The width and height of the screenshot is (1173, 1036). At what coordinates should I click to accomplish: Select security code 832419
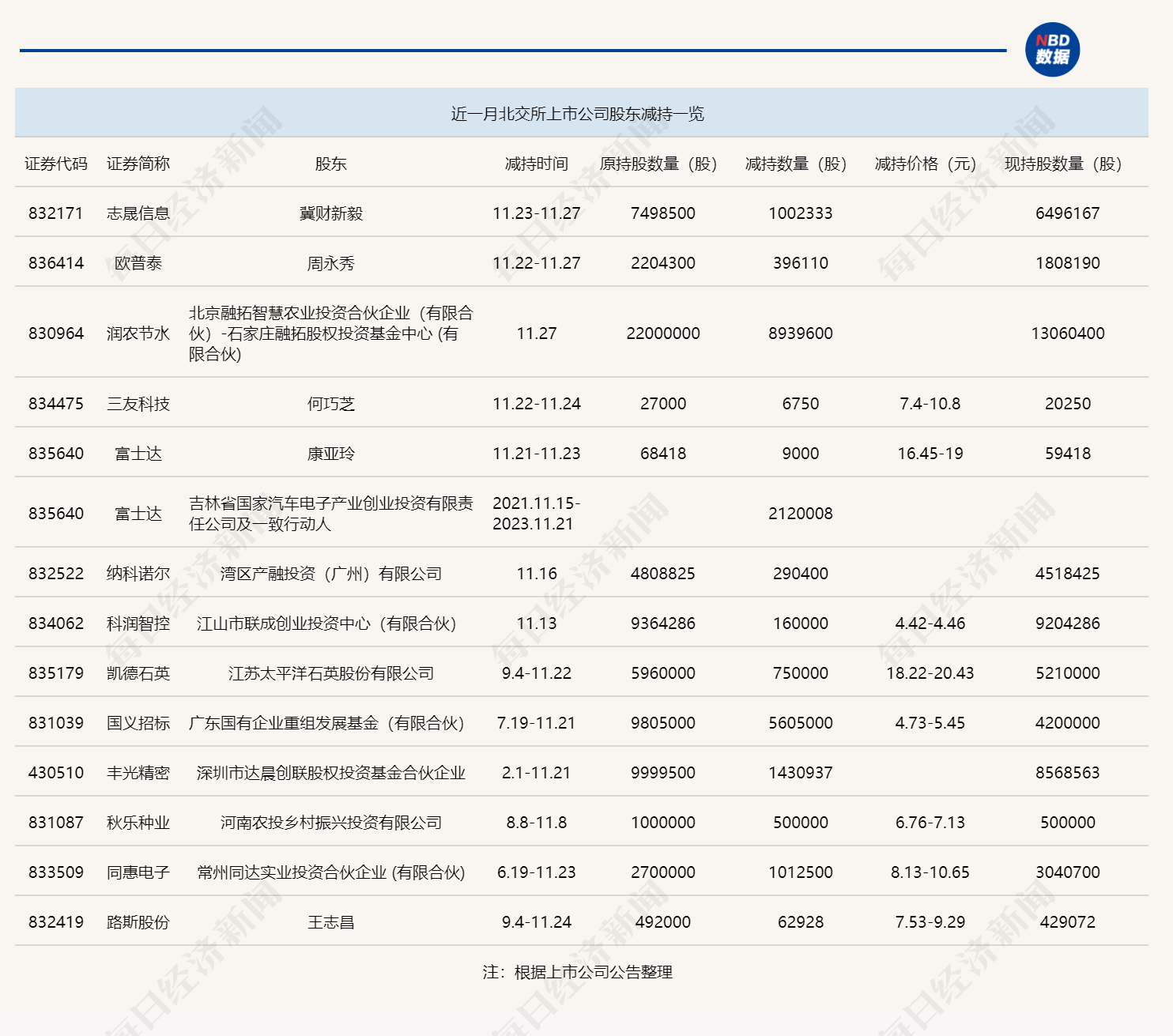tap(56, 922)
